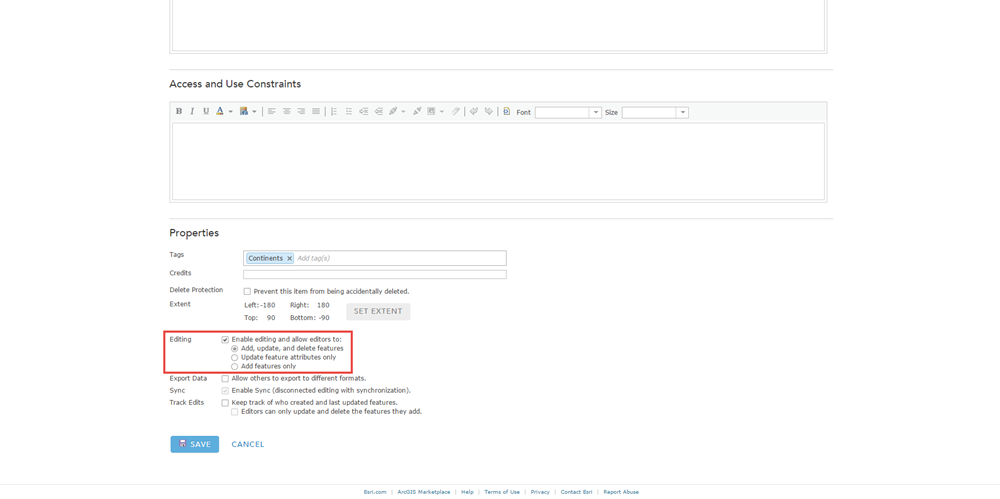Click the insert image icon
Screen dimensions: 1000x499
tap(431, 111)
